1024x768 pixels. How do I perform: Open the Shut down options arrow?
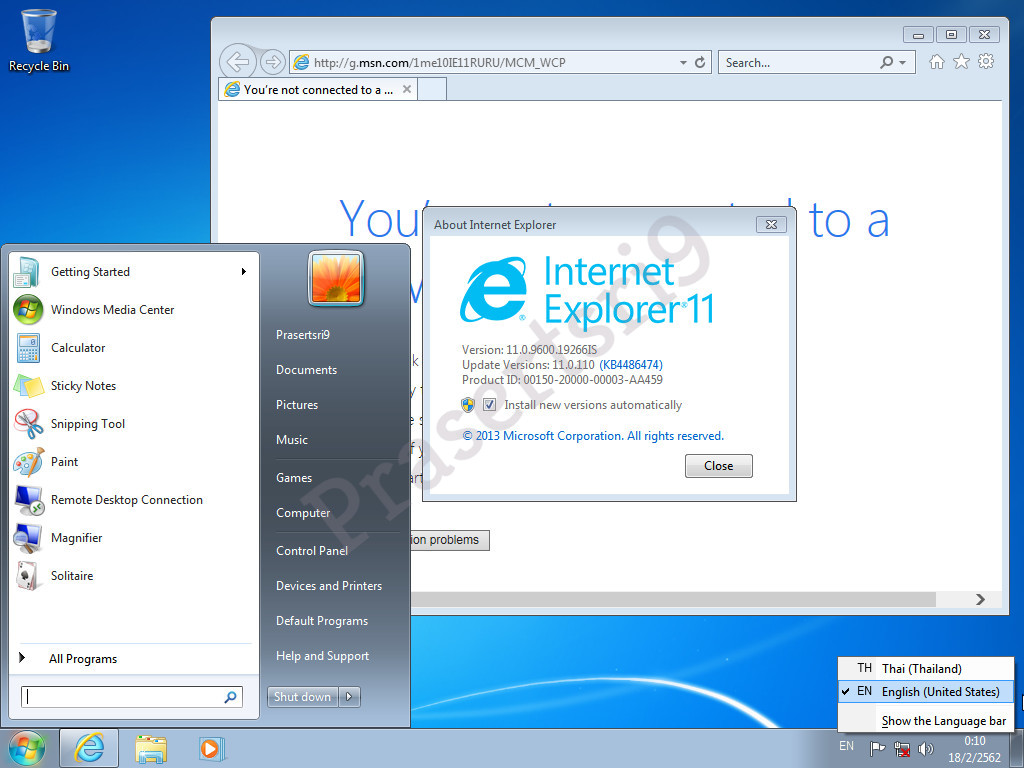coord(349,697)
